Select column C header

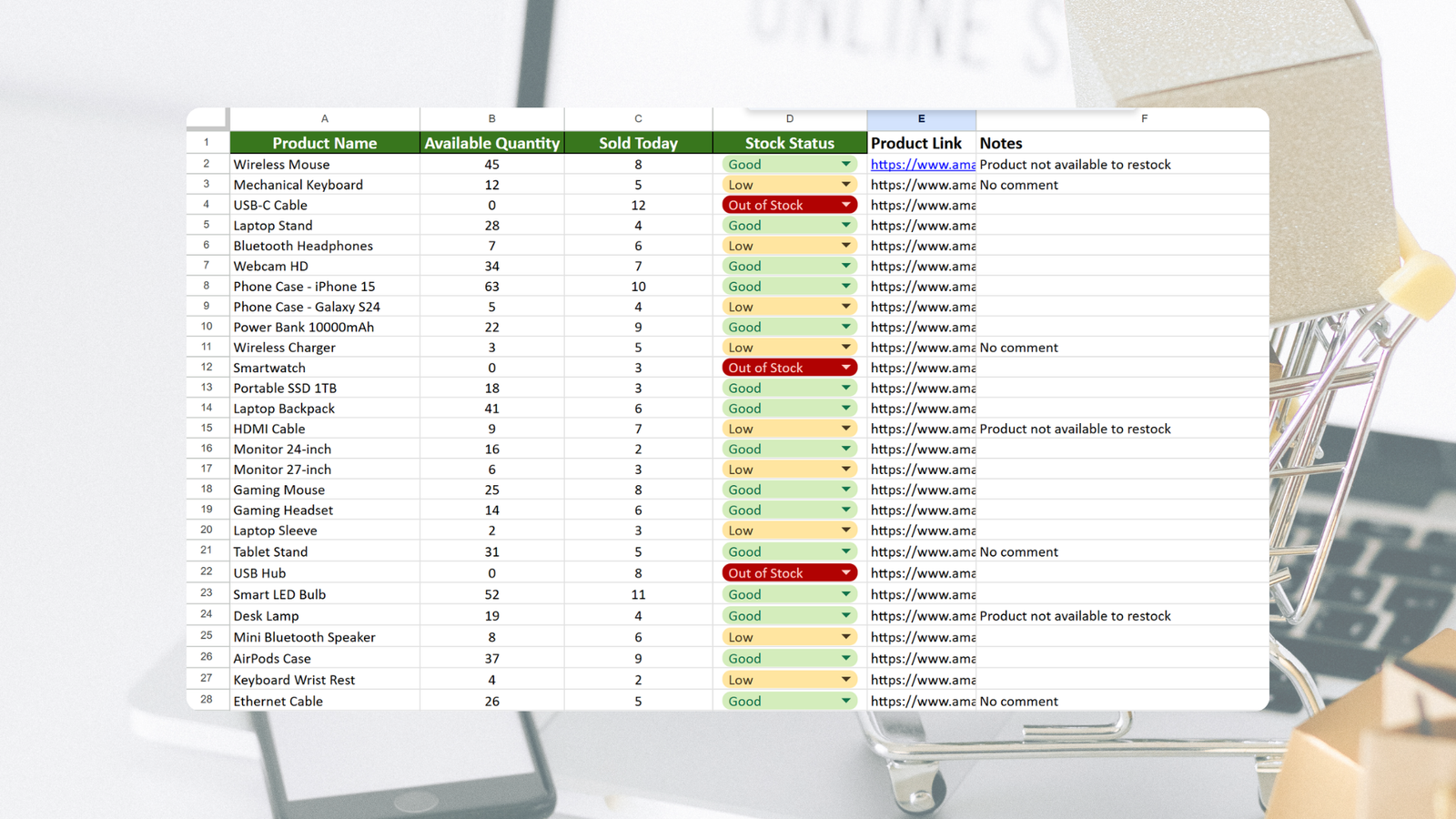[x=638, y=119]
